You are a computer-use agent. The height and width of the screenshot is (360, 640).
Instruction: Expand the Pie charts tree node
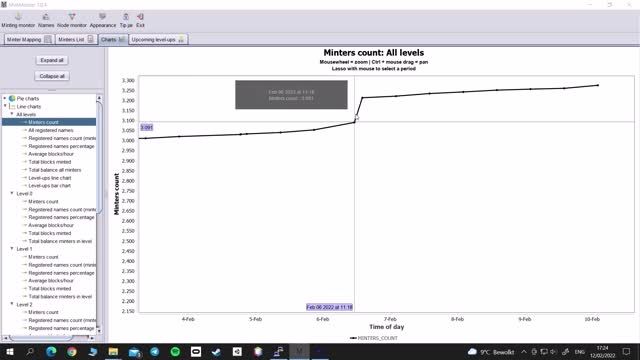(x=5, y=98)
